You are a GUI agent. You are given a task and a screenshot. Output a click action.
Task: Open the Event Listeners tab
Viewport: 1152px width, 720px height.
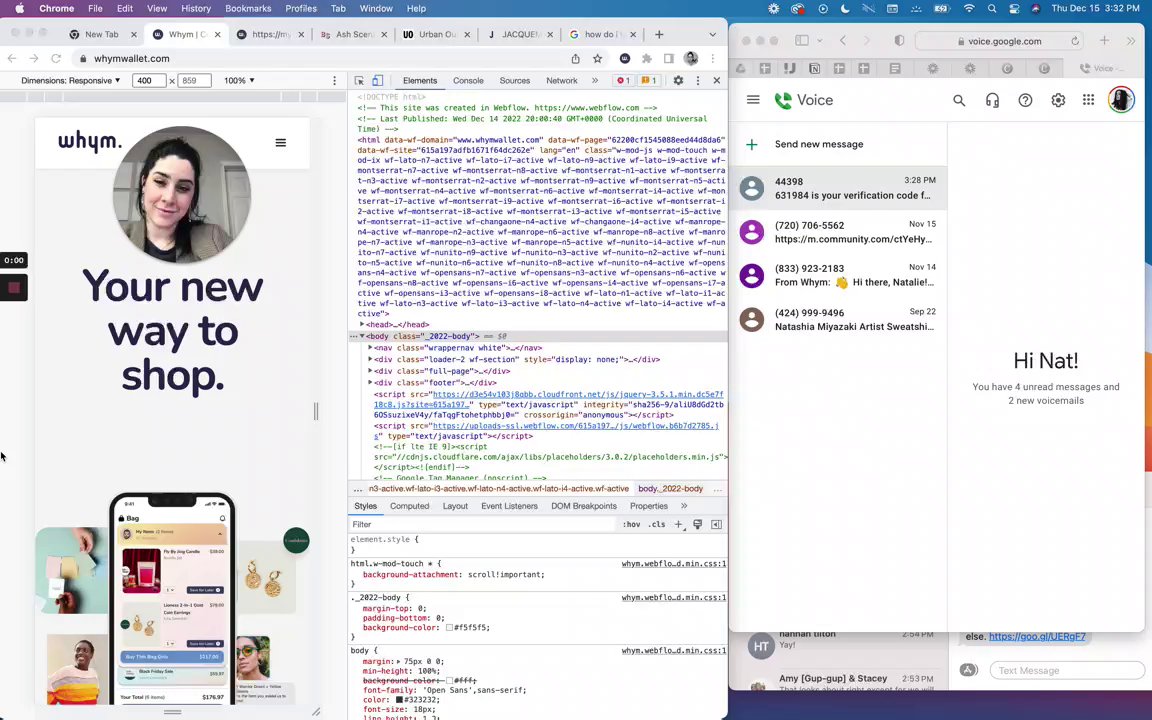tap(509, 506)
